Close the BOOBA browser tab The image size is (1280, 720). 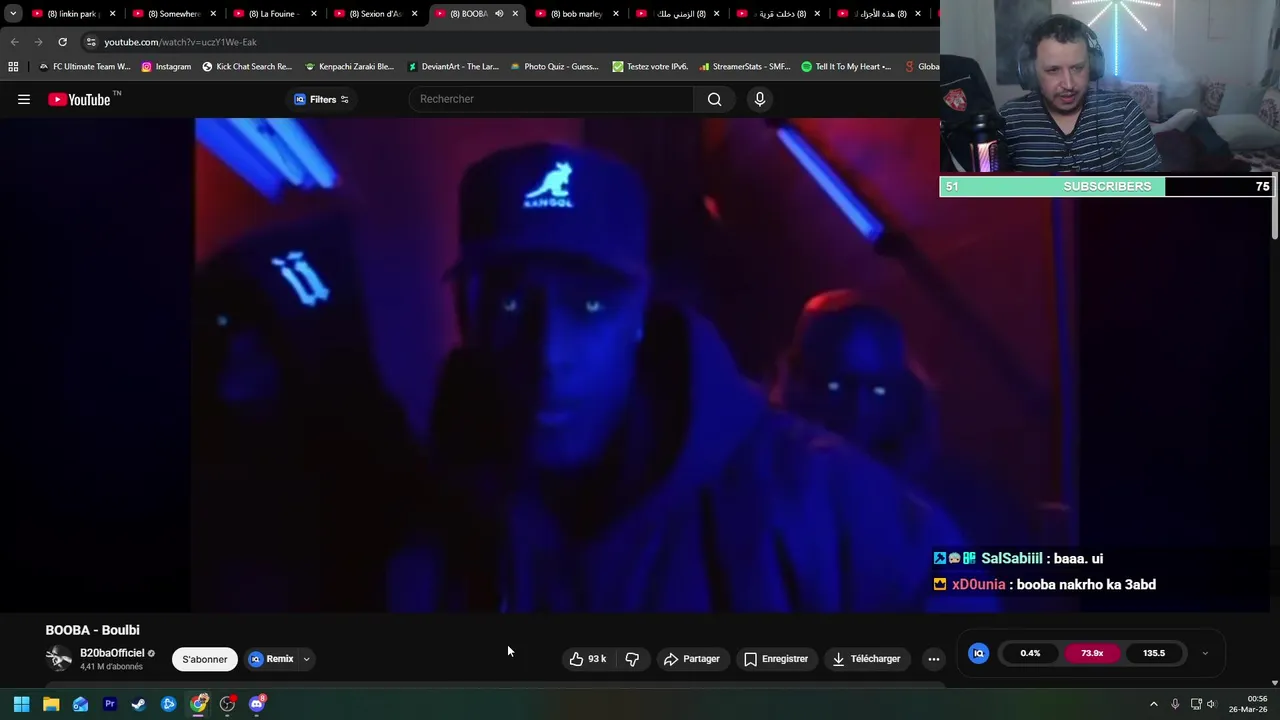[x=515, y=14]
